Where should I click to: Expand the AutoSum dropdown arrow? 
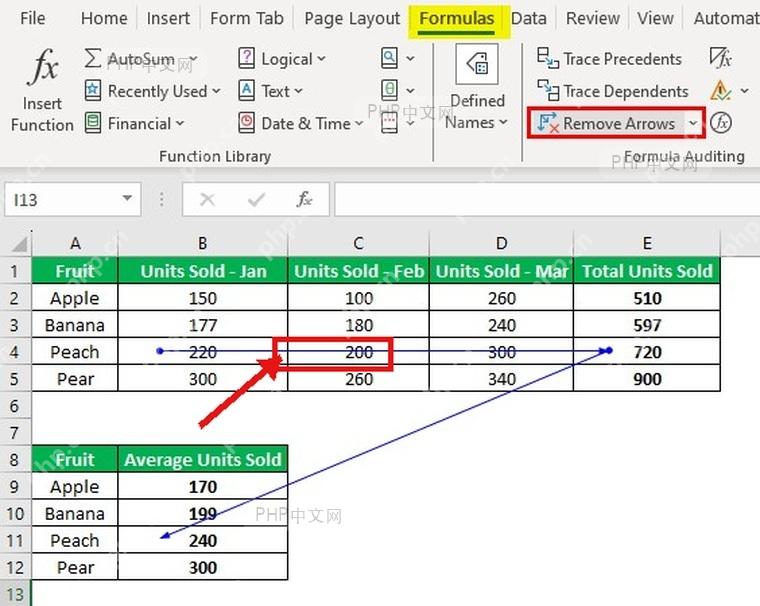tap(193, 59)
